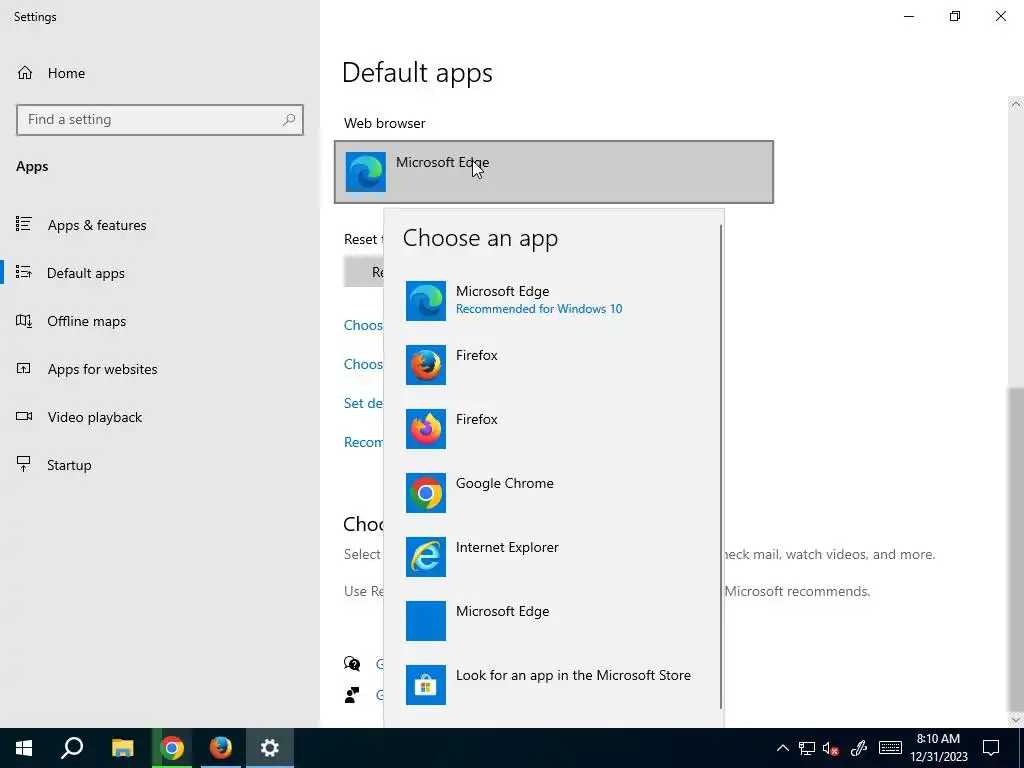Open File Explorer from taskbar
The width and height of the screenshot is (1024, 768).
coord(122,748)
